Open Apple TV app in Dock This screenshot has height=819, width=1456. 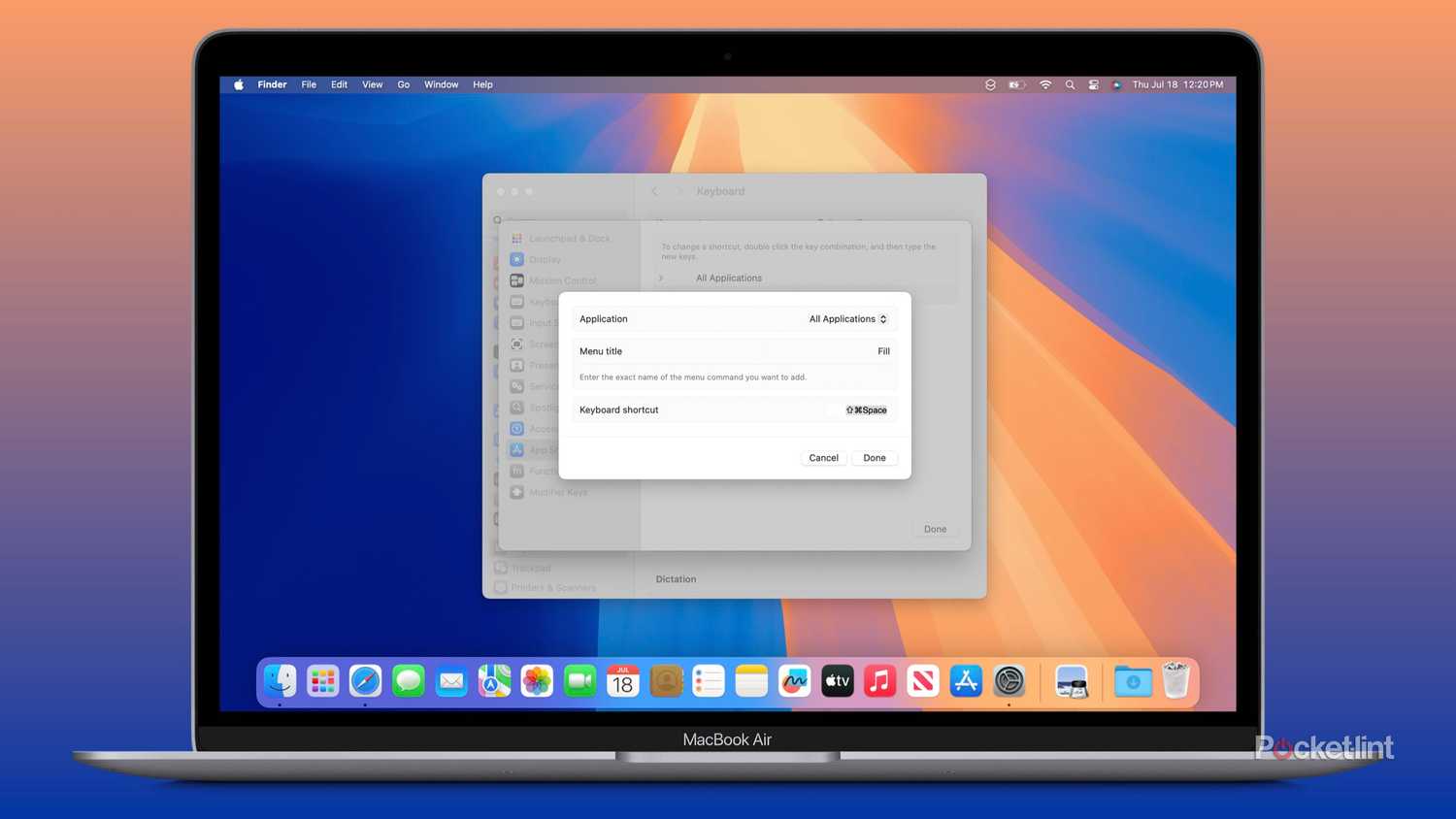pos(837,681)
